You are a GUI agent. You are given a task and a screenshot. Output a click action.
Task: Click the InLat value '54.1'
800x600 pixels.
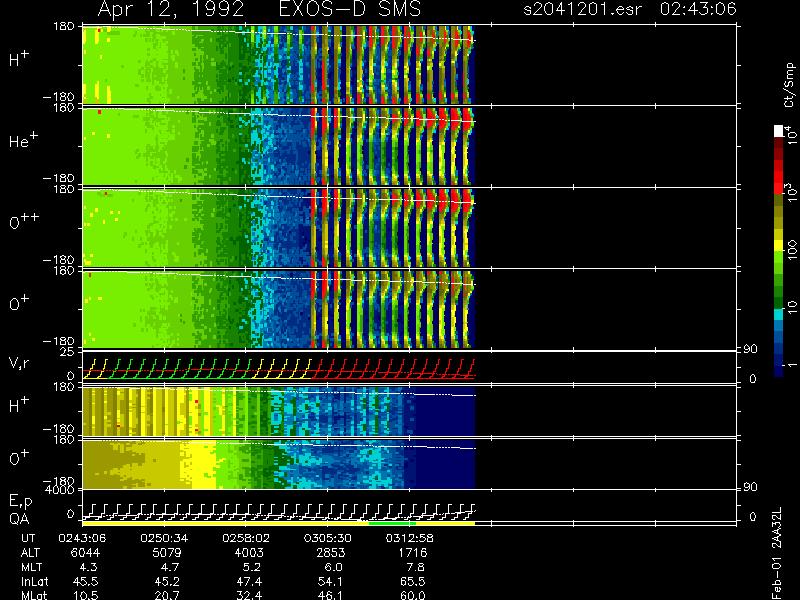coord(331,581)
